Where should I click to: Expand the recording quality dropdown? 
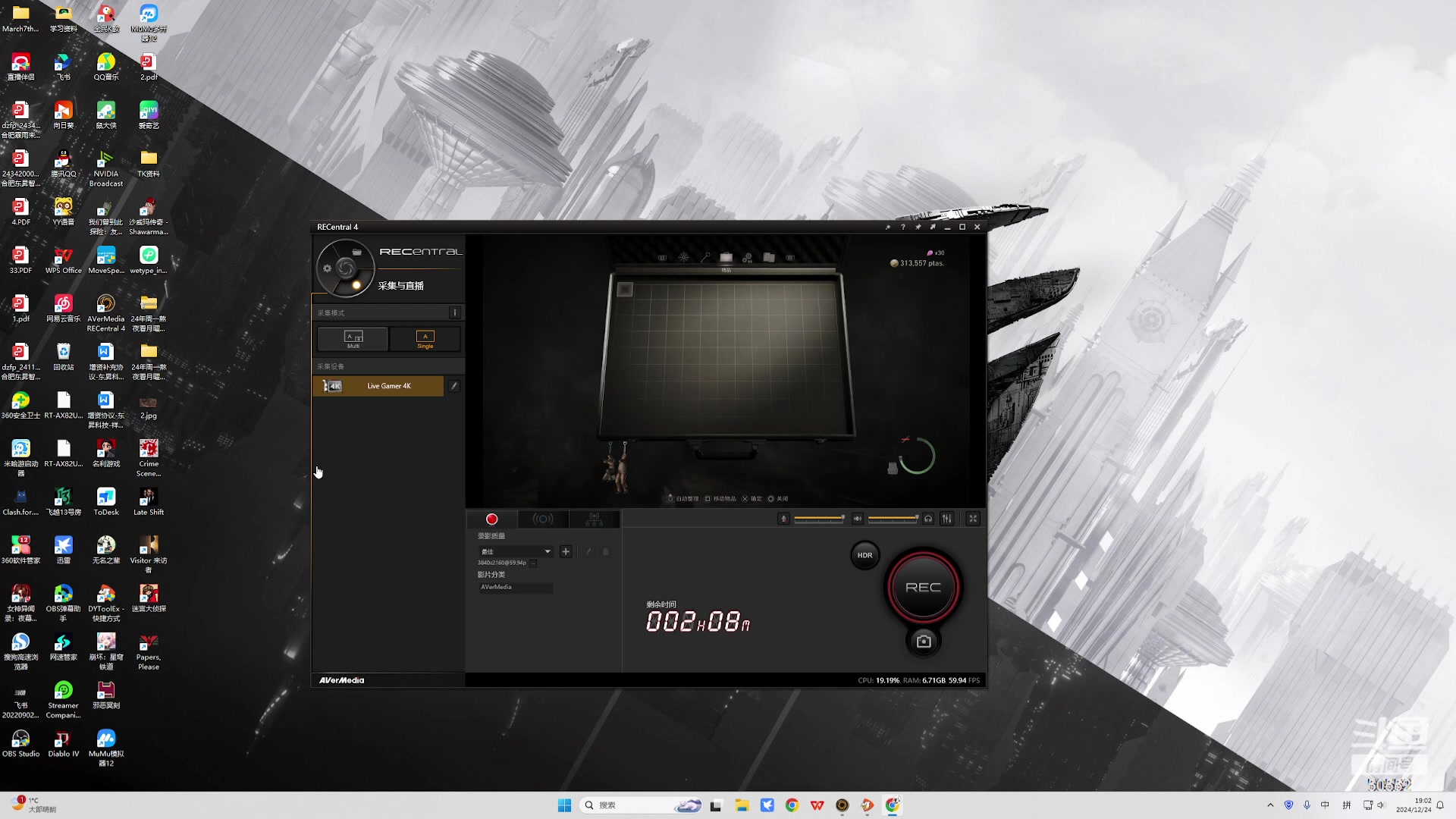click(515, 551)
